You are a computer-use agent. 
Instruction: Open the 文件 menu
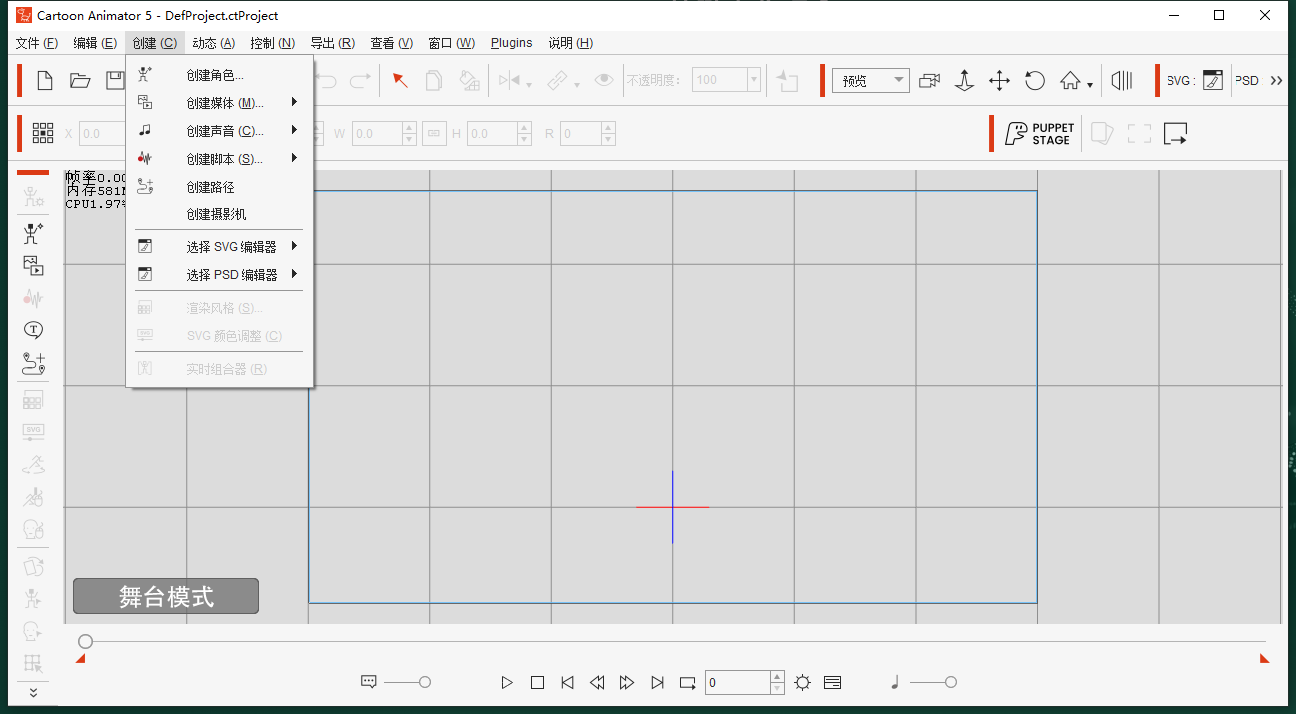[37, 43]
